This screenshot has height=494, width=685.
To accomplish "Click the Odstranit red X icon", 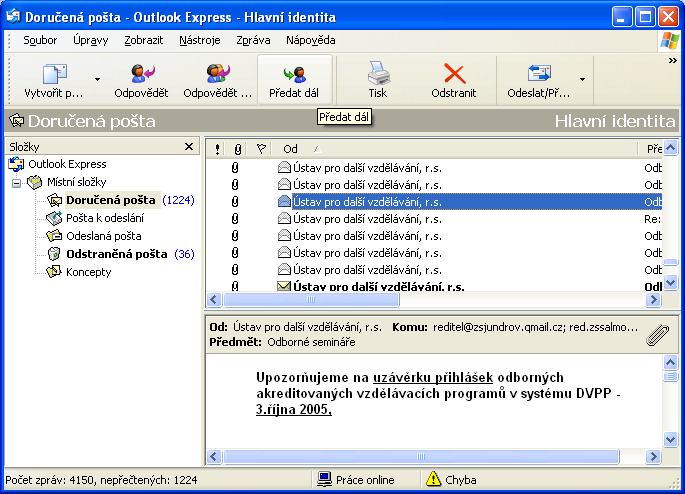I will pyautogui.click(x=454, y=73).
